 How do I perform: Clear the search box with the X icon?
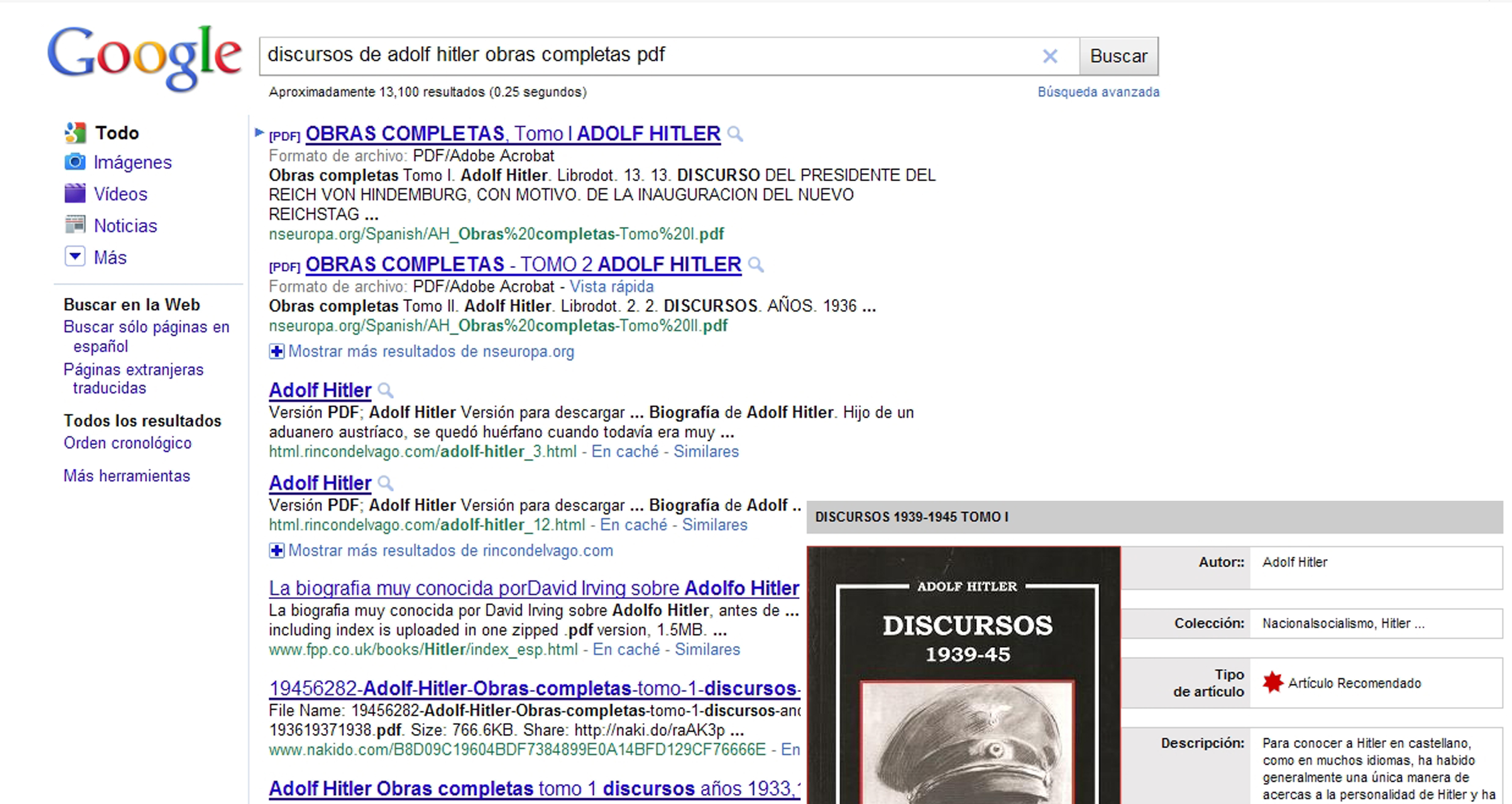[1049, 56]
